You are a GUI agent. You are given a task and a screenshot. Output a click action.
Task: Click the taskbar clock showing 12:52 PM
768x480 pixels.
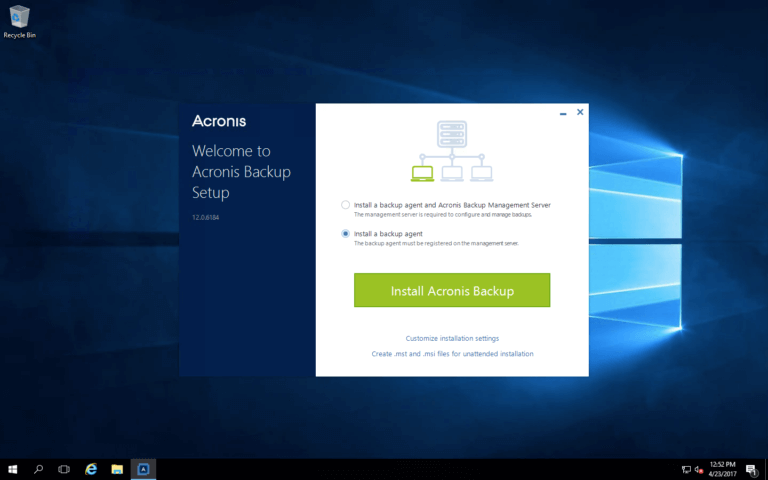pos(722,469)
